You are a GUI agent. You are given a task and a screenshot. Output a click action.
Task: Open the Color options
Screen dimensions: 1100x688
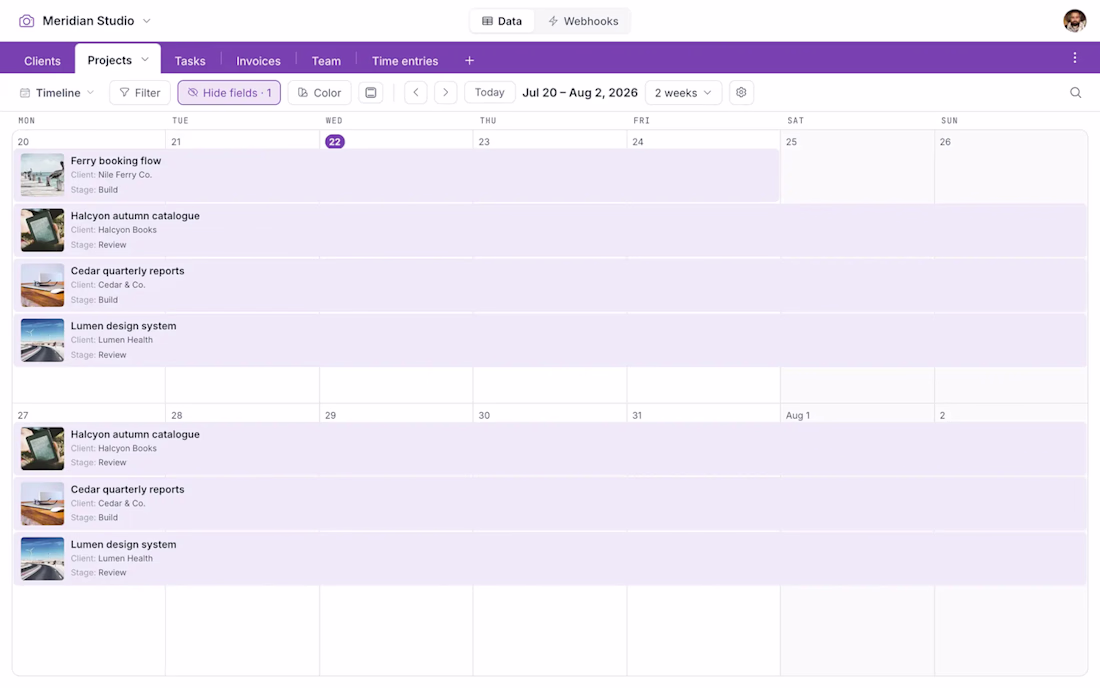319,93
